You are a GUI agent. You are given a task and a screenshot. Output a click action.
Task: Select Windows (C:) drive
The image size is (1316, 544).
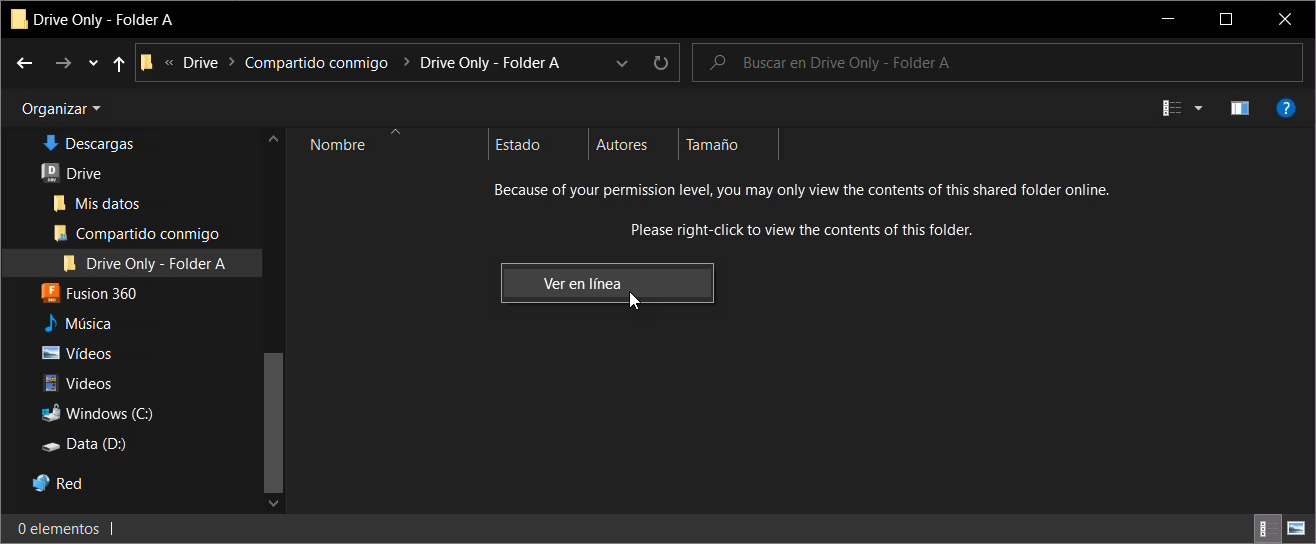pyautogui.click(x=108, y=413)
